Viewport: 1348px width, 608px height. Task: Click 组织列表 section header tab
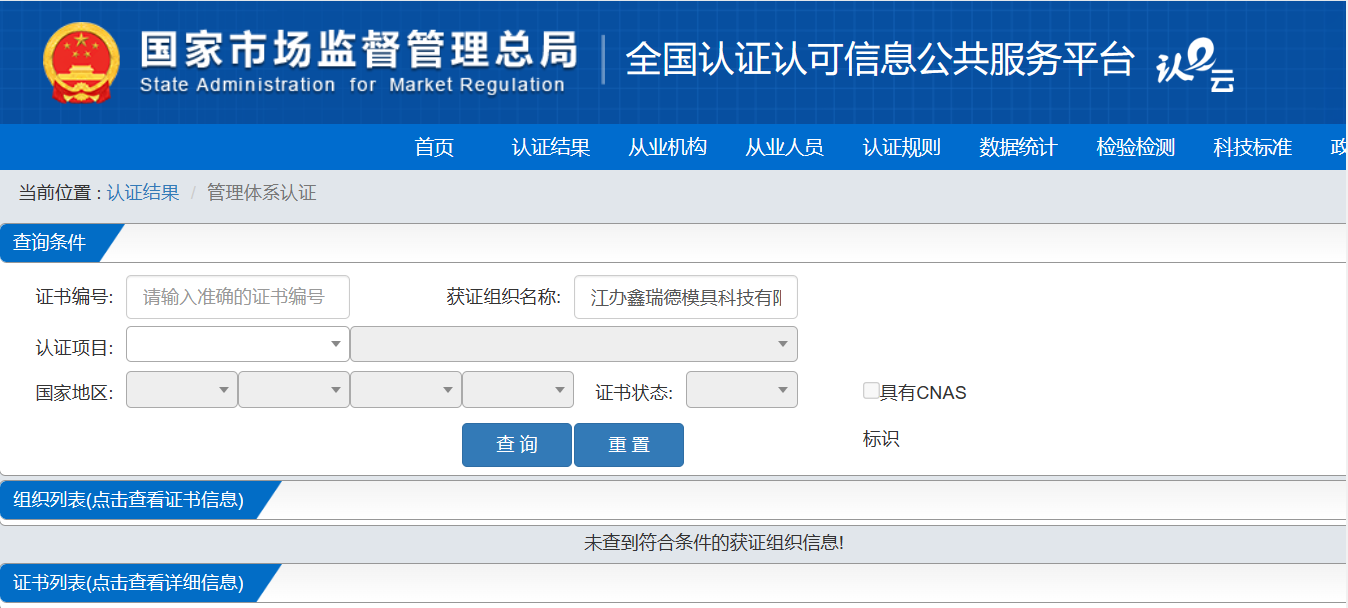coord(128,500)
